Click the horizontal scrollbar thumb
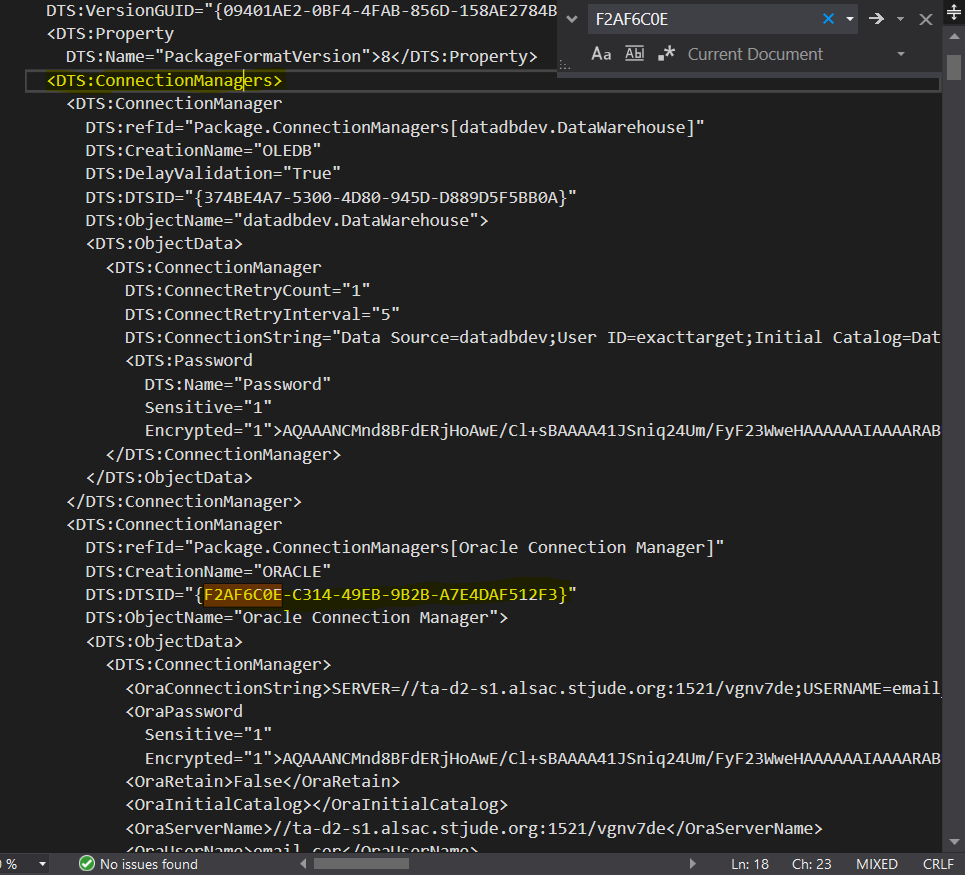 coord(361,864)
